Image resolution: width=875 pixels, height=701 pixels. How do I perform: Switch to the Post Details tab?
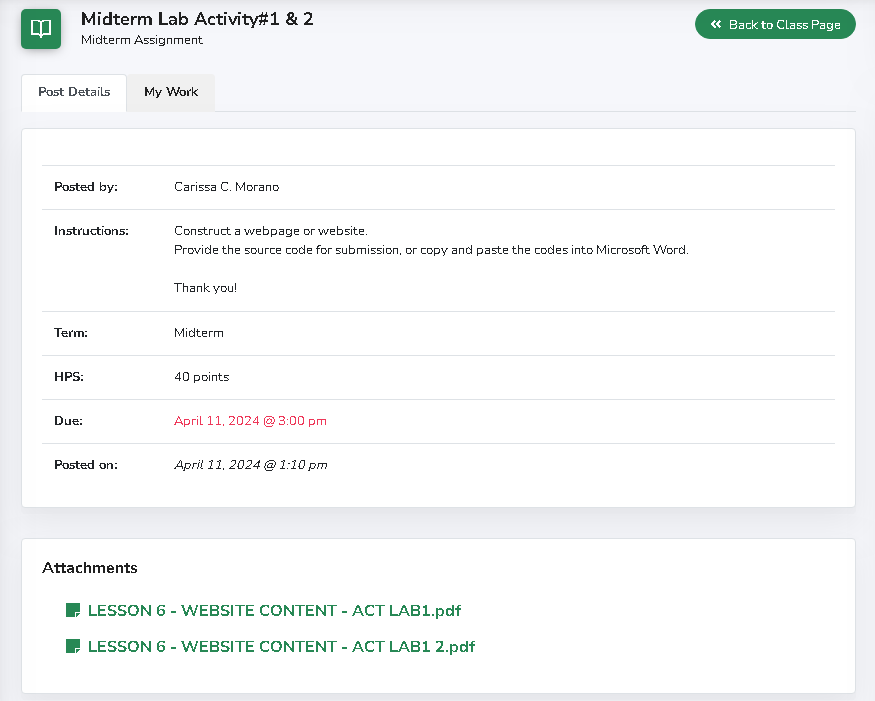(x=74, y=92)
